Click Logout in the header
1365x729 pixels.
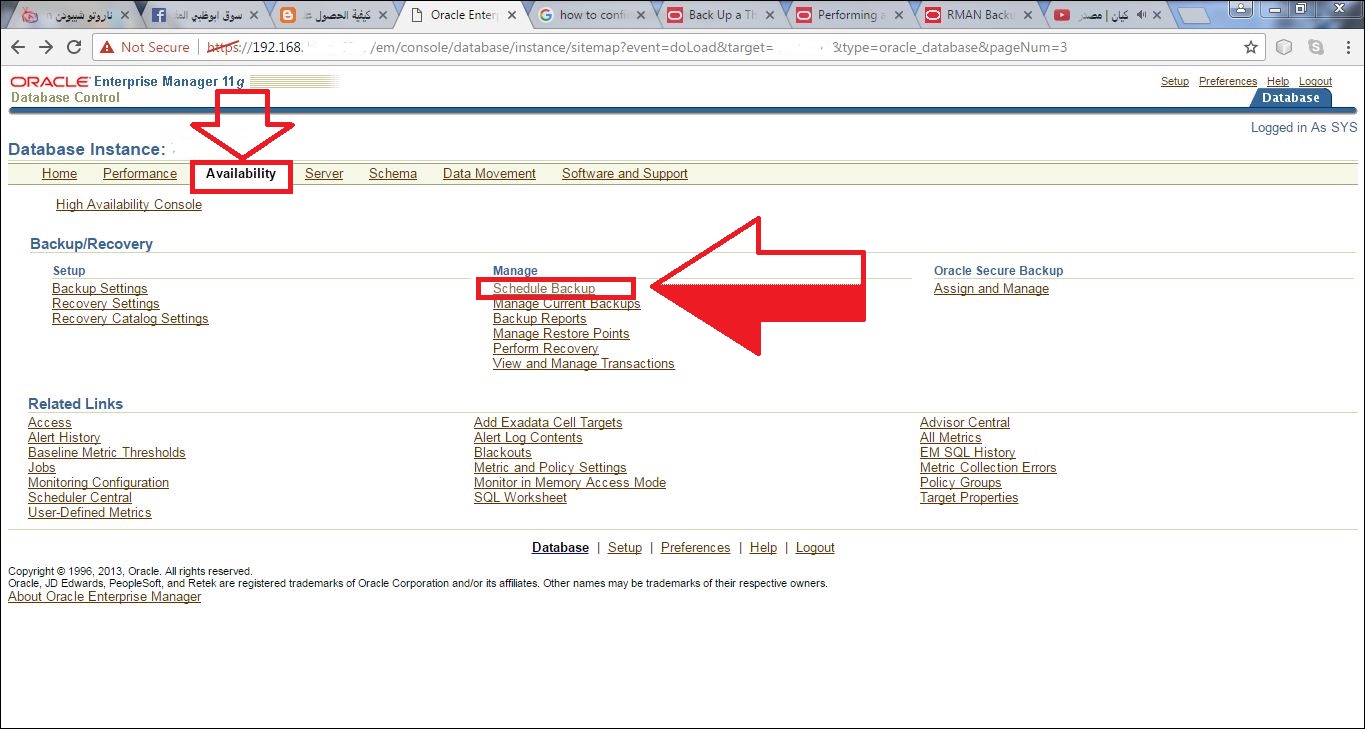click(1316, 82)
